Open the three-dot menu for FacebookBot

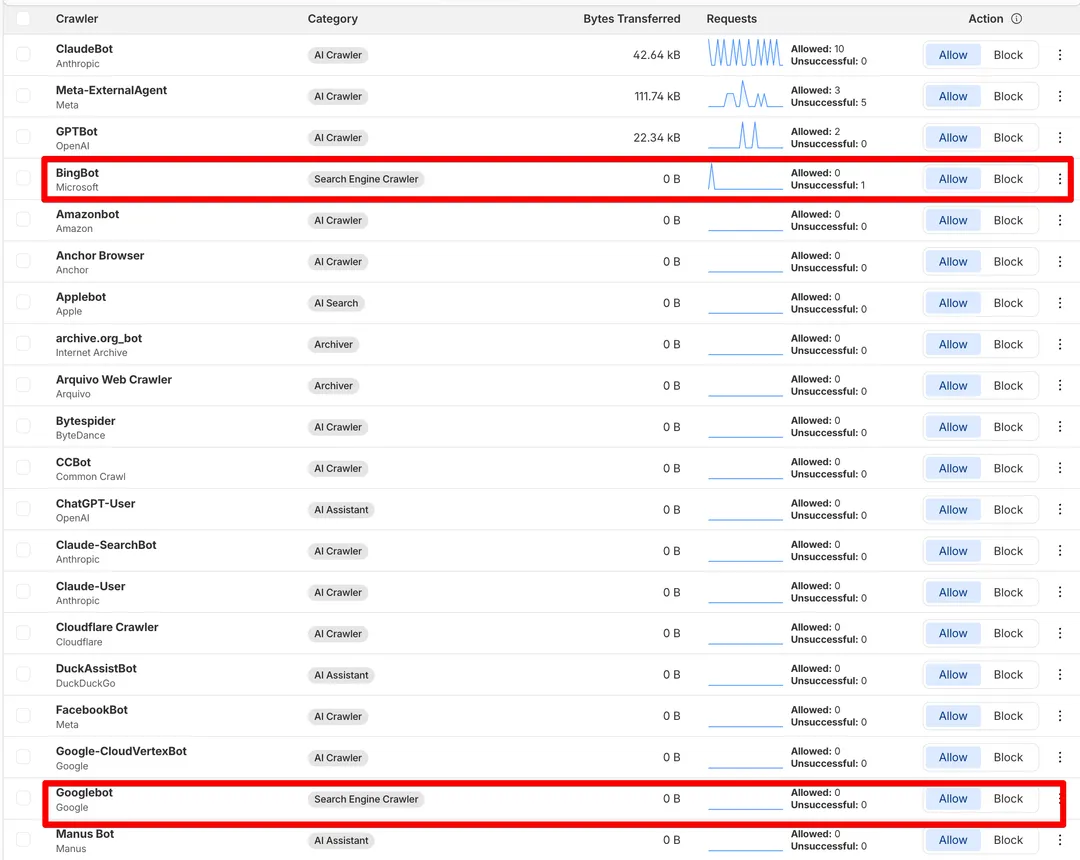tap(1059, 716)
